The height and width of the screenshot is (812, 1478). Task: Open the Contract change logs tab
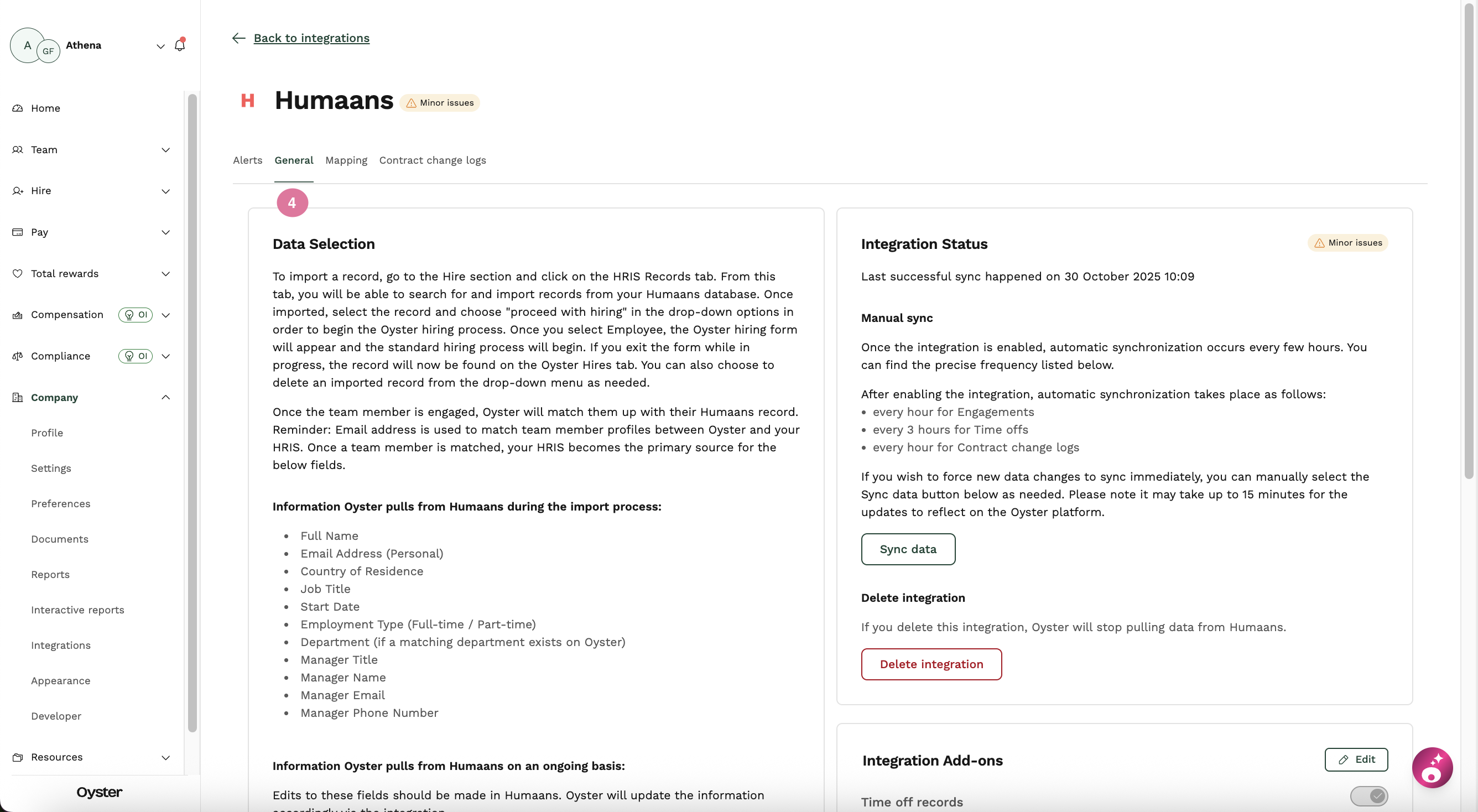[x=432, y=160]
